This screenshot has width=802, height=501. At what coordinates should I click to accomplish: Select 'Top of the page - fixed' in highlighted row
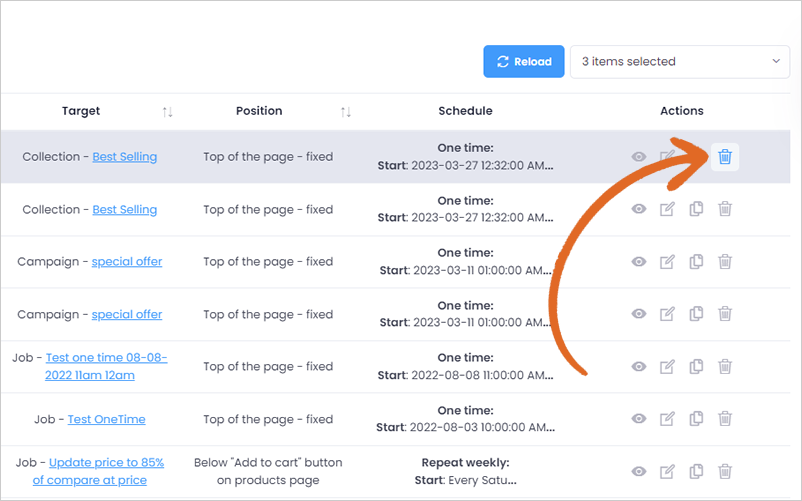click(268, 156)
